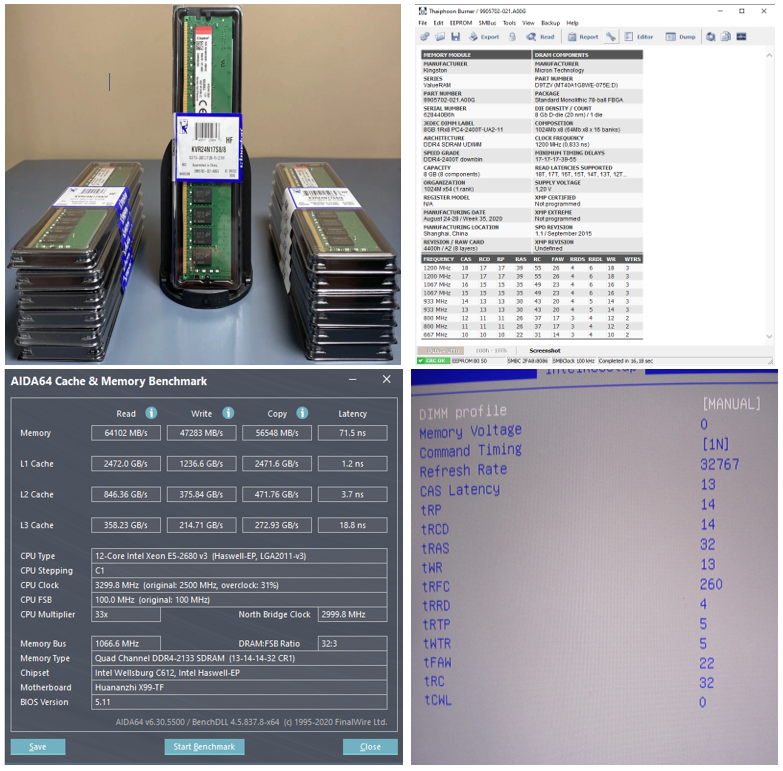
Task: Open the File menu in Thaiphoon Burner
Action: coord(422,23)
